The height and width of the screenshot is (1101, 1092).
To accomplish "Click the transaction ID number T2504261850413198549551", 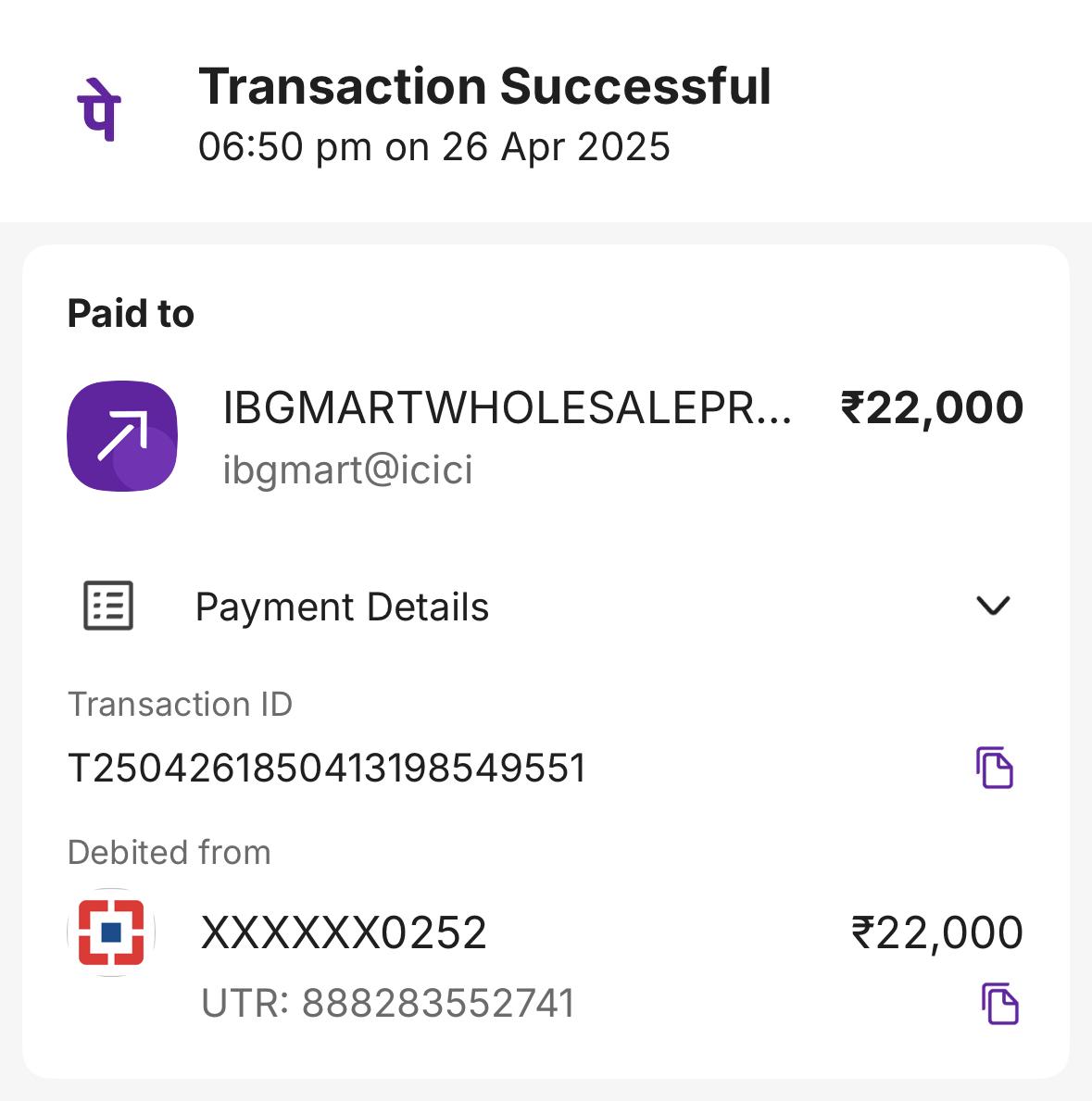I will (327, 768).
